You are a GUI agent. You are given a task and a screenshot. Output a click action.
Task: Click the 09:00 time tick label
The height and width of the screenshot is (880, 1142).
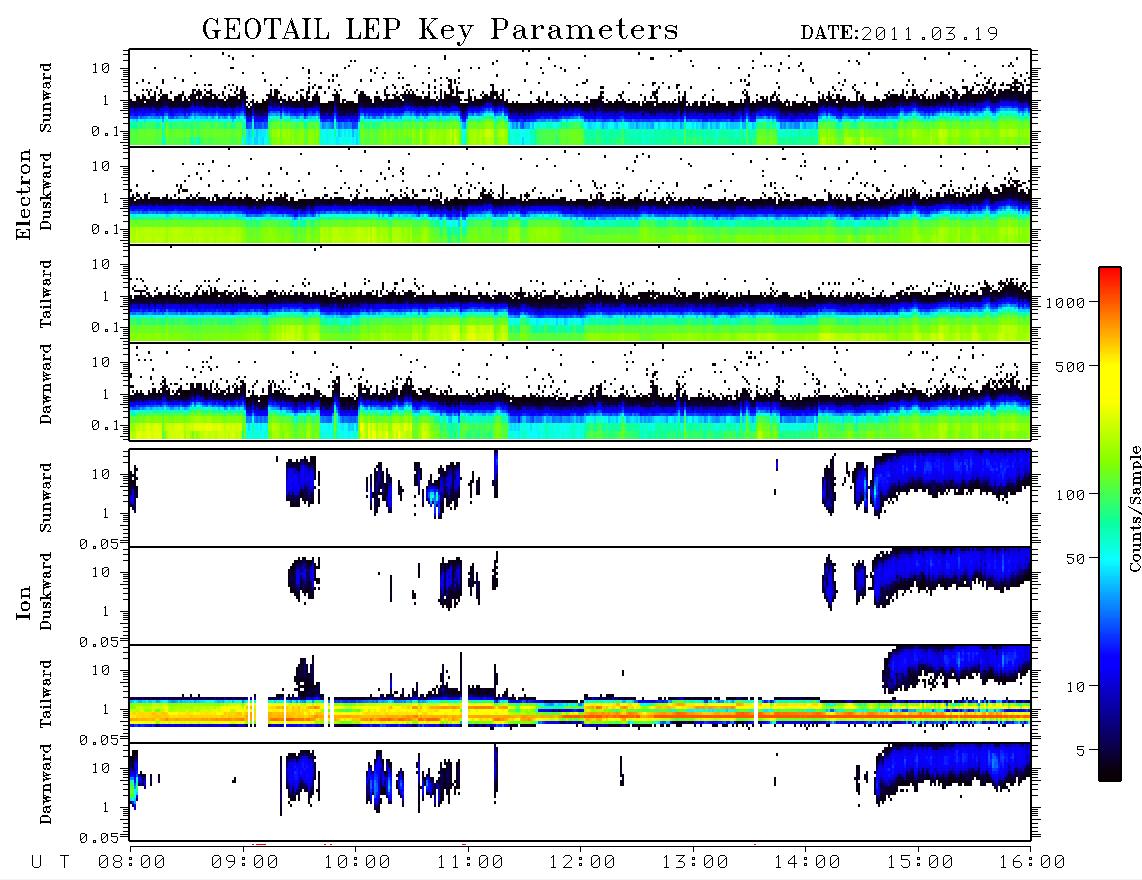pos(245,863)
